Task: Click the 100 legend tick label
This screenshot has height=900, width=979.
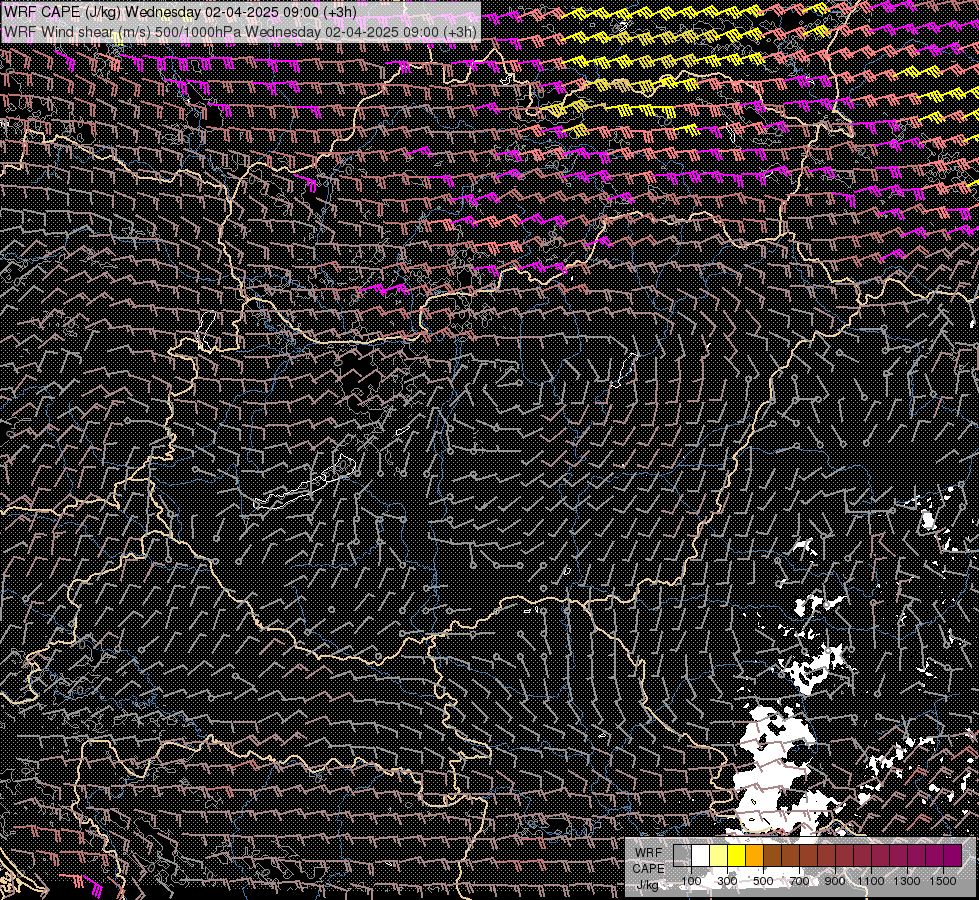Action: tap(691, 881)
